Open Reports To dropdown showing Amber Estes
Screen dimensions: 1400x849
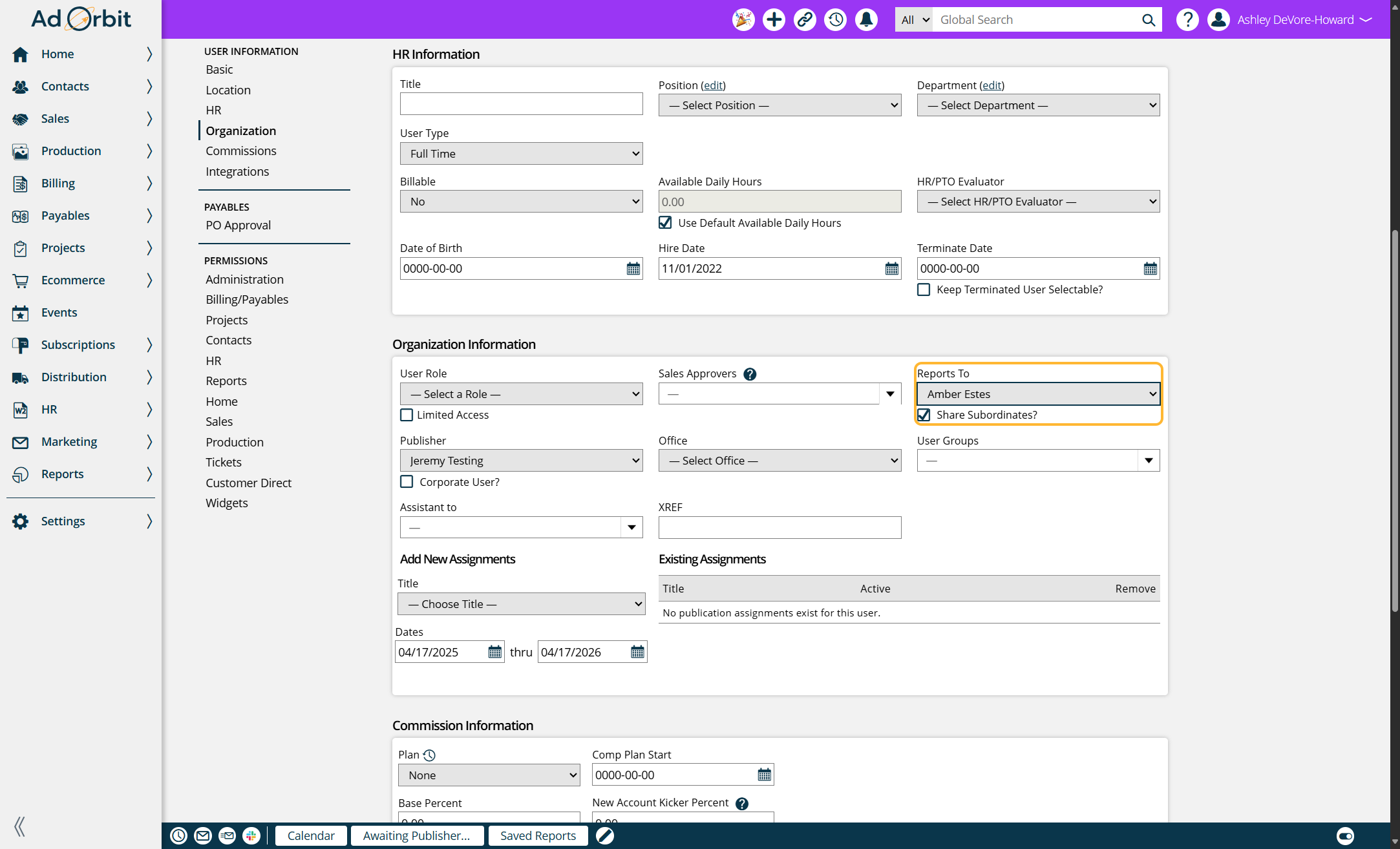coord(1038,394)
